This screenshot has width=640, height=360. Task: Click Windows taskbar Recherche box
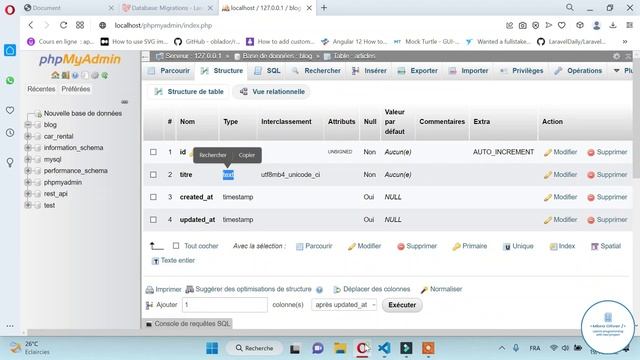coord(254,348)
